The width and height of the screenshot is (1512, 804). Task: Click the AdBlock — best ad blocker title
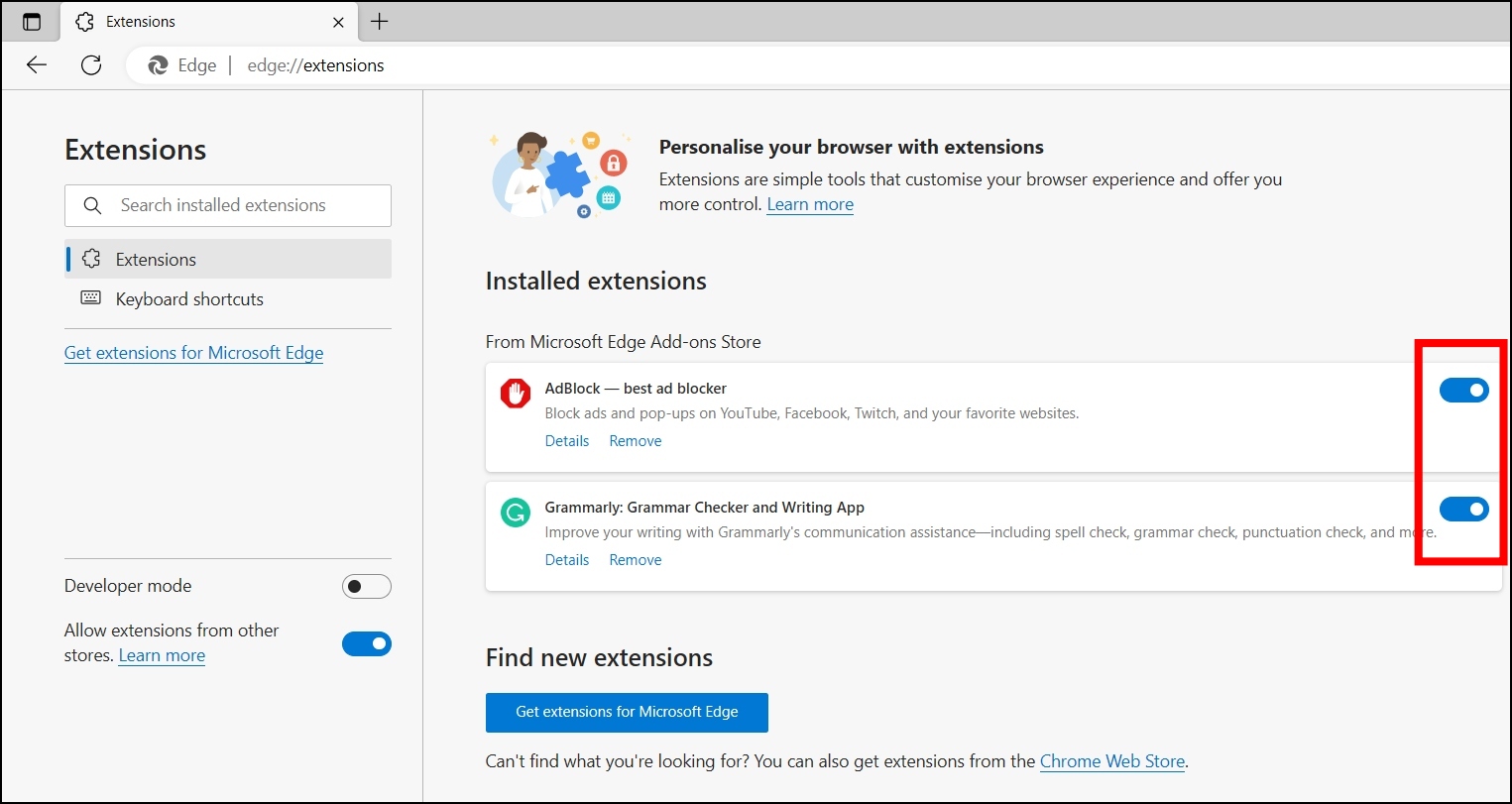point(636,389)
